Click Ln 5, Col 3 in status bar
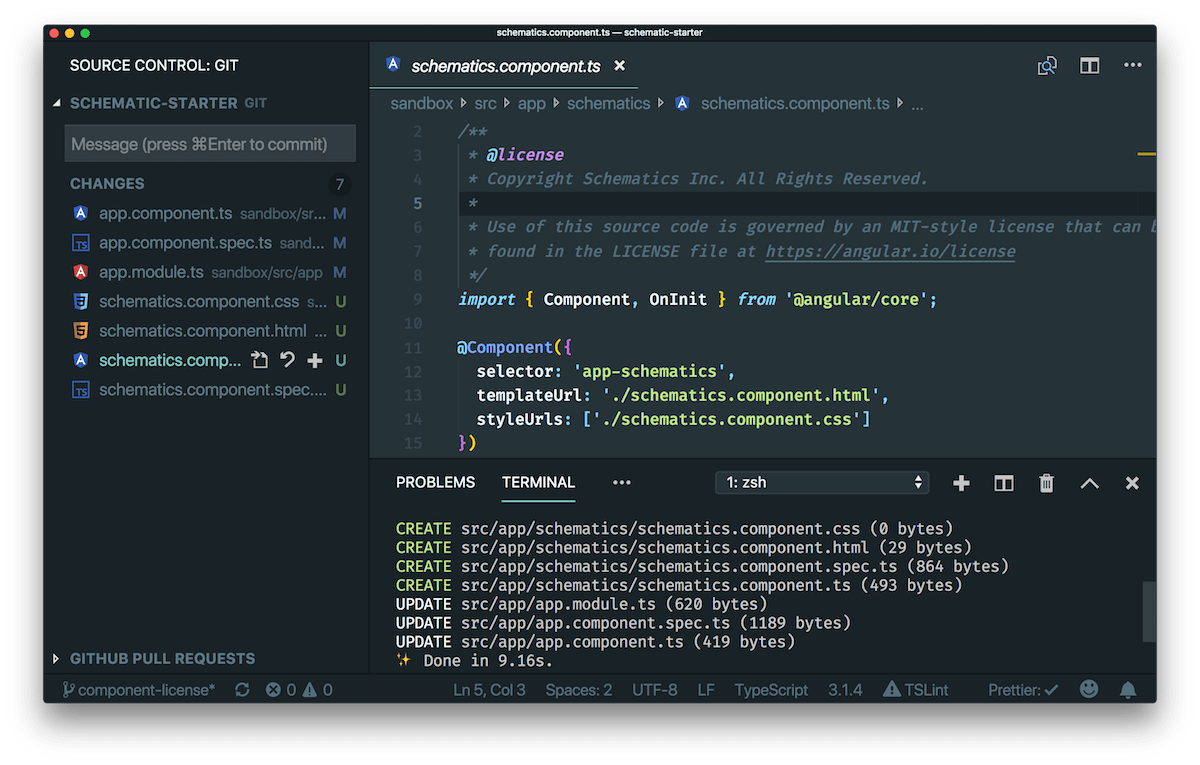This screenshot has width=1200, height=765. click(x=489, y=690)
